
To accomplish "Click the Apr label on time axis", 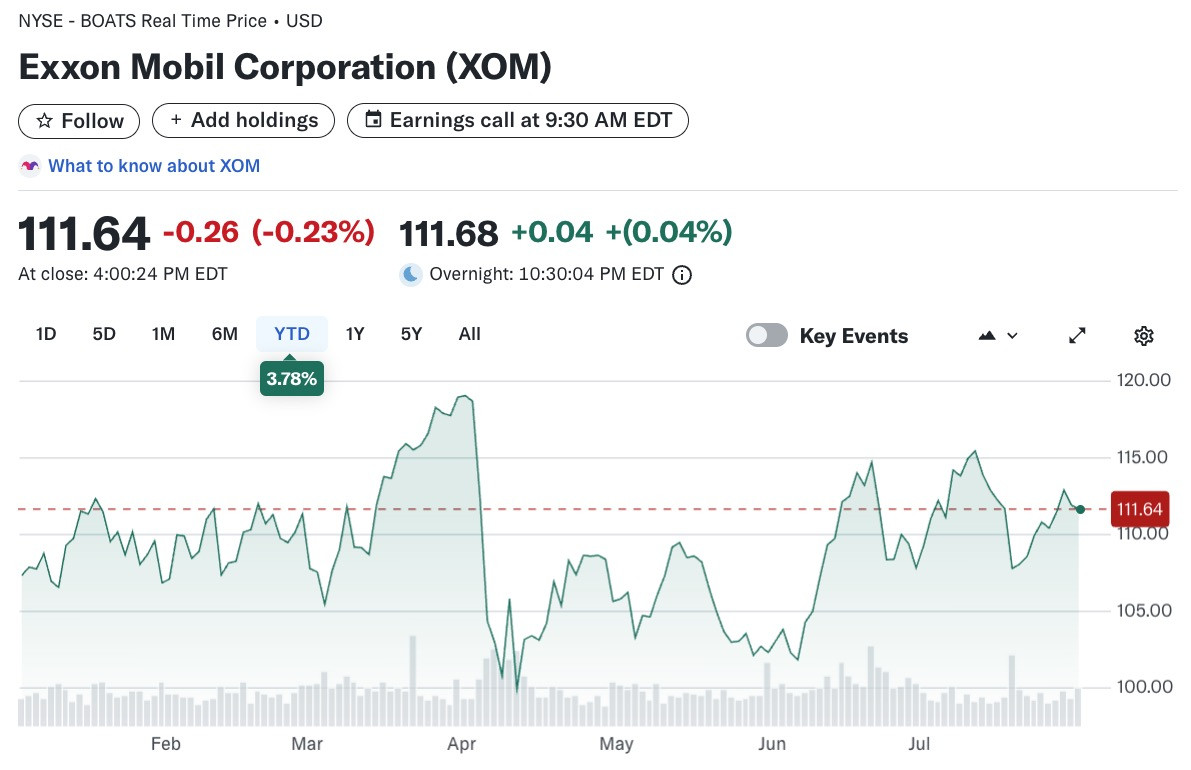I will pos(462,744).
